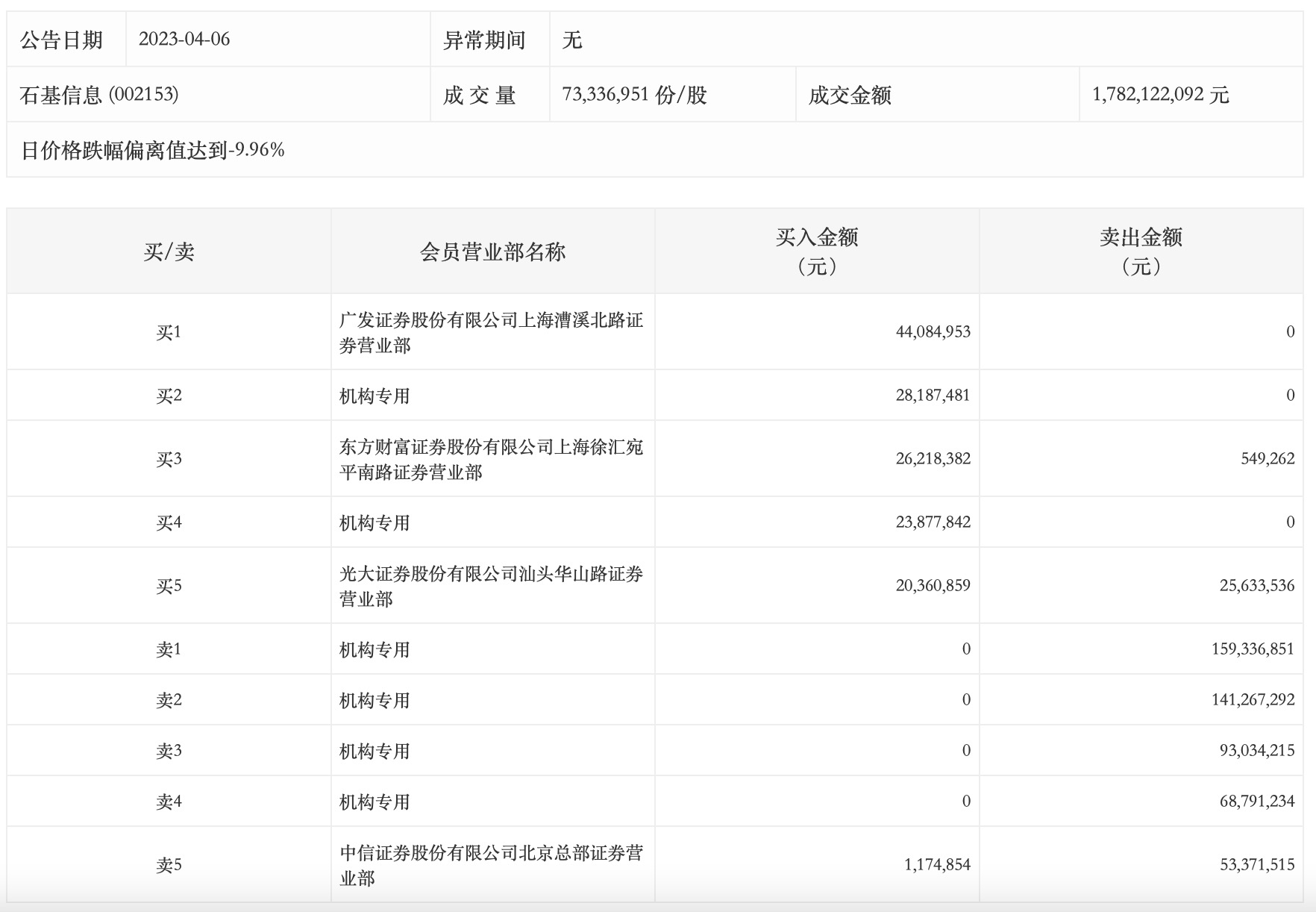1316x912 pixels.
Task: Click the trading volume 73,336,951 份/股
Action: coord(635,95)
